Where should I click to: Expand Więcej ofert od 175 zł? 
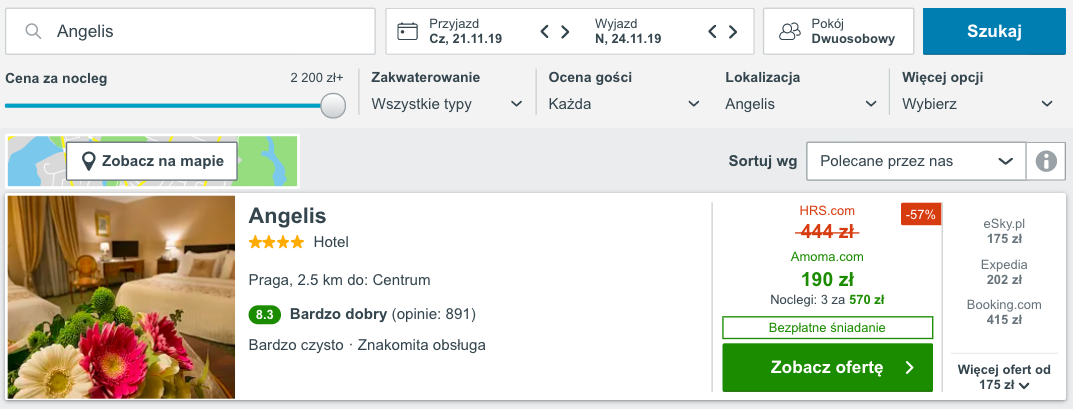tap(1004, 377)
